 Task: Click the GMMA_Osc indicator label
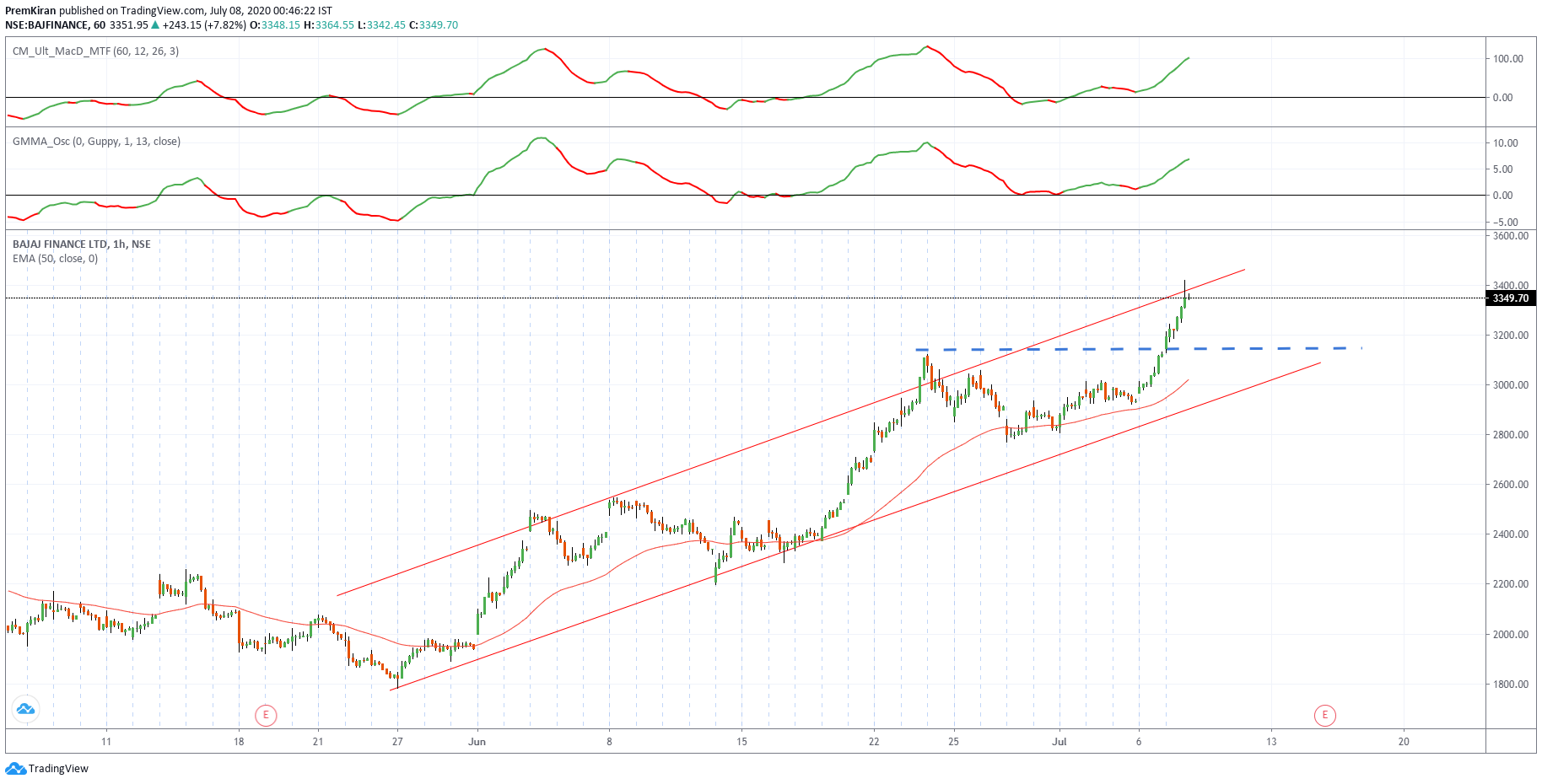[x=96, y=142]
